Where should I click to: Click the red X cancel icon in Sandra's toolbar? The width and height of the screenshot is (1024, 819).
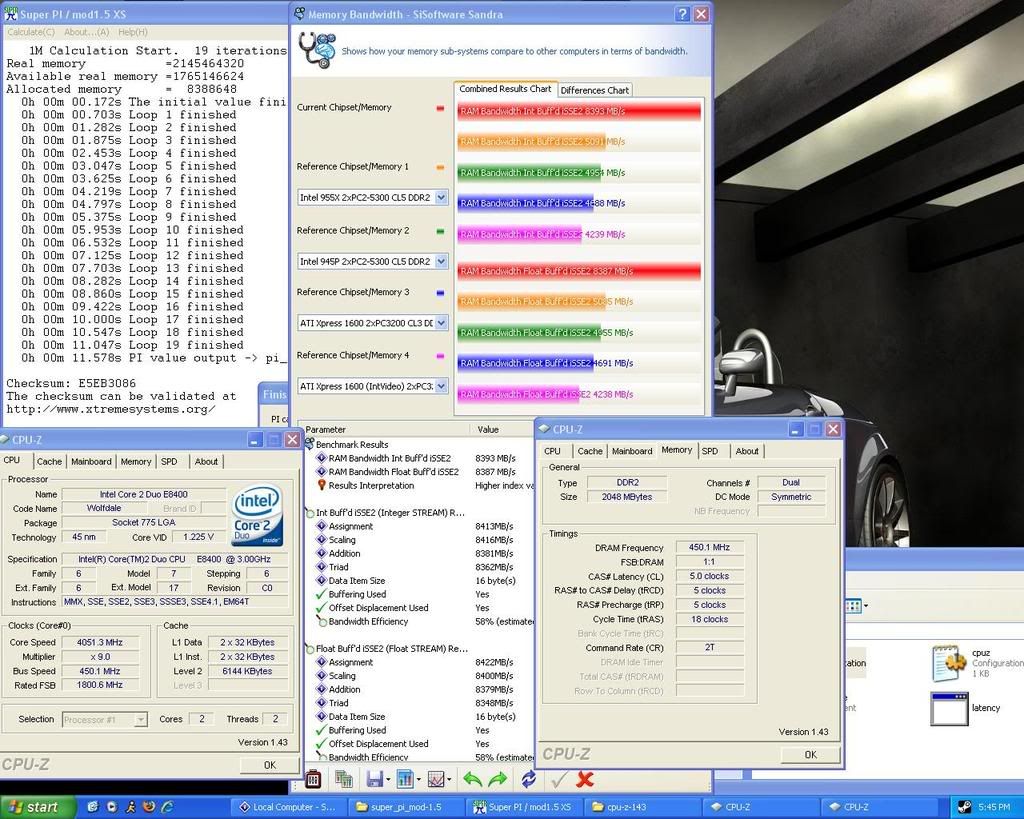coord(585,779)
